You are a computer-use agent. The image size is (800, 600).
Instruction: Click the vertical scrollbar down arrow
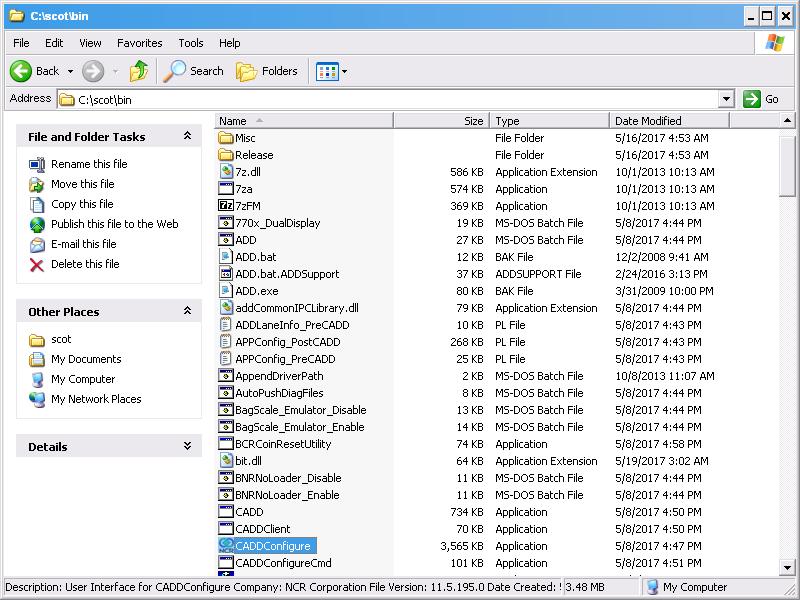coord(787,567)
